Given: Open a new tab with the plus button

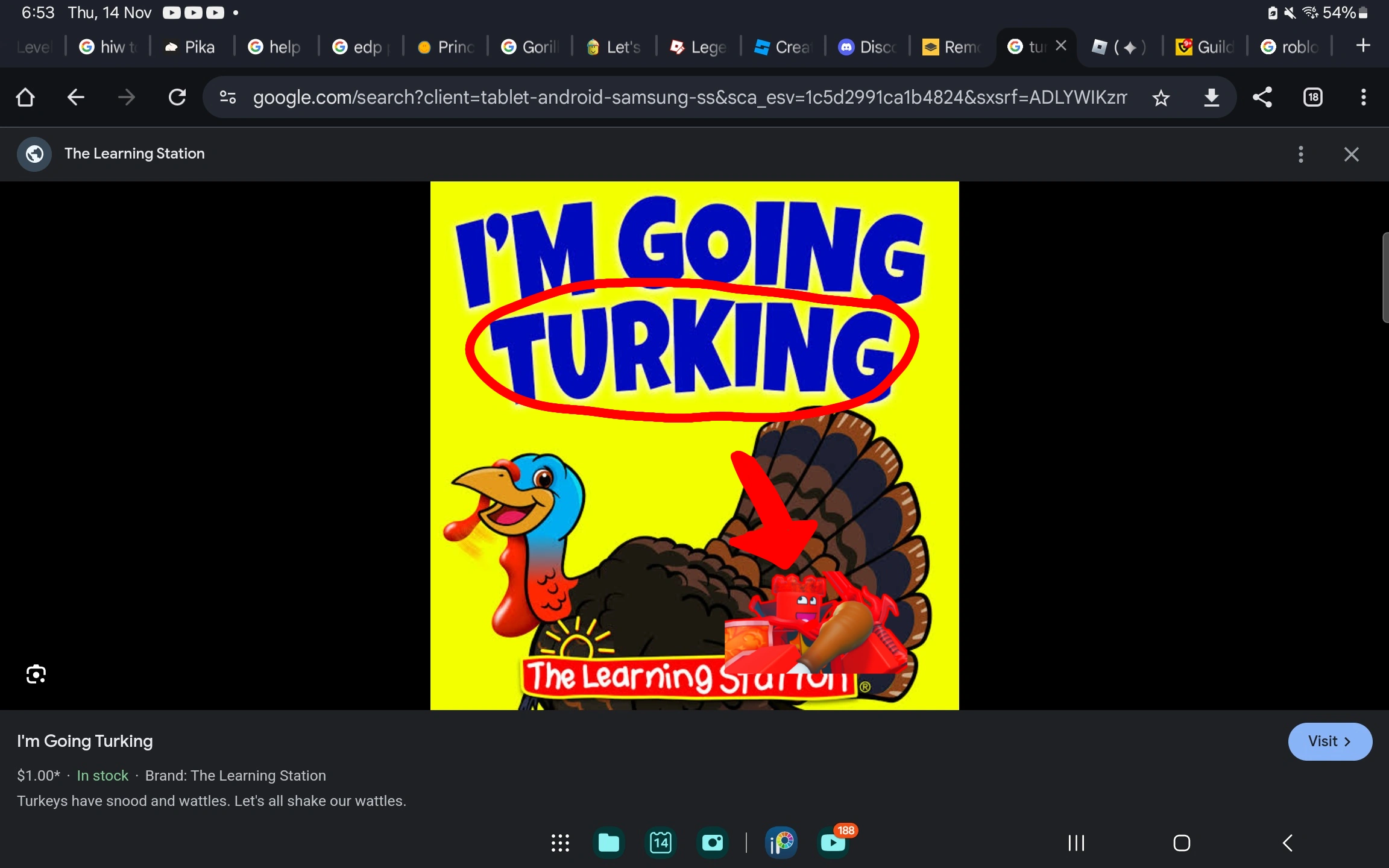Looking at the screenshot, I should coord(1362,46).
